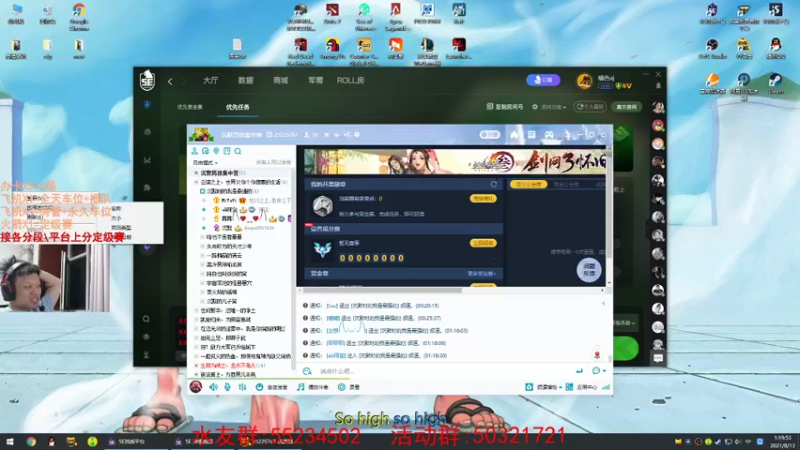Expand the red highlighted channel row
Image resolution: width=800 pixels, height=450 pixels.
click(196, 366)
